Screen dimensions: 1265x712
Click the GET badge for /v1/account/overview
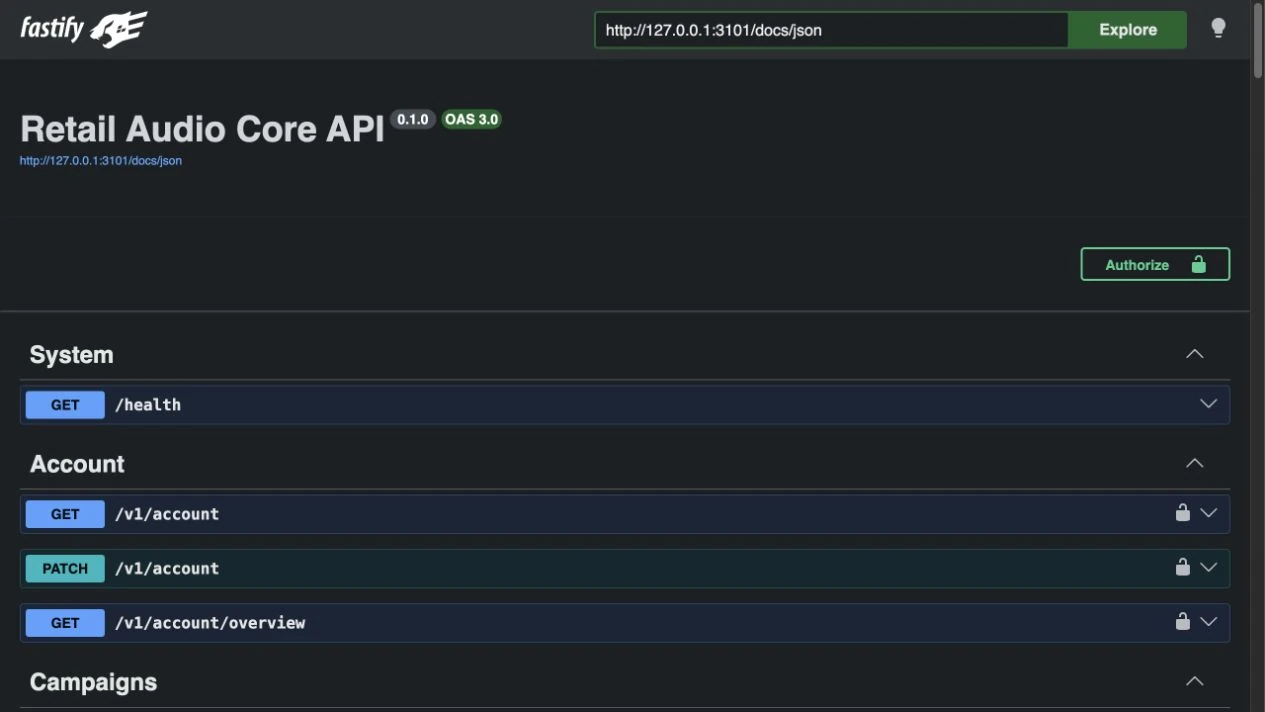[65, 623]
